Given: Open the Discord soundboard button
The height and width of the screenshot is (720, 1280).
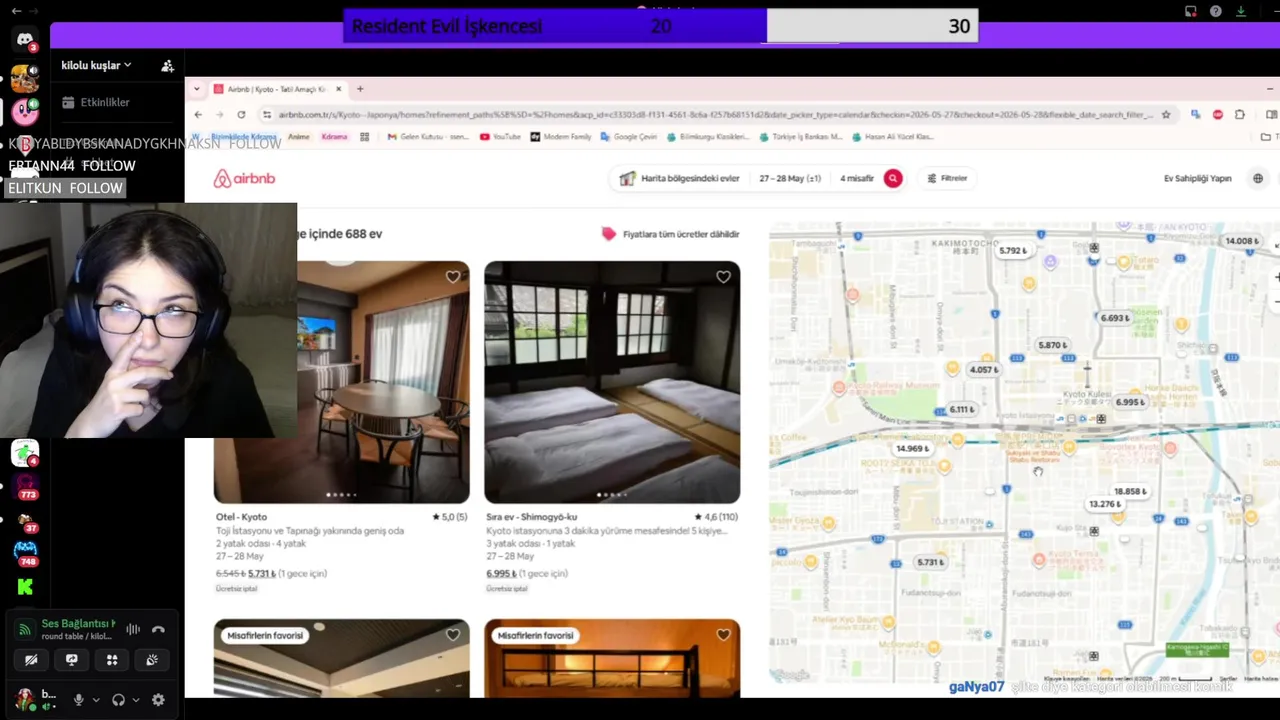Looking at the screenshot, I should click(x=152, y=660).
